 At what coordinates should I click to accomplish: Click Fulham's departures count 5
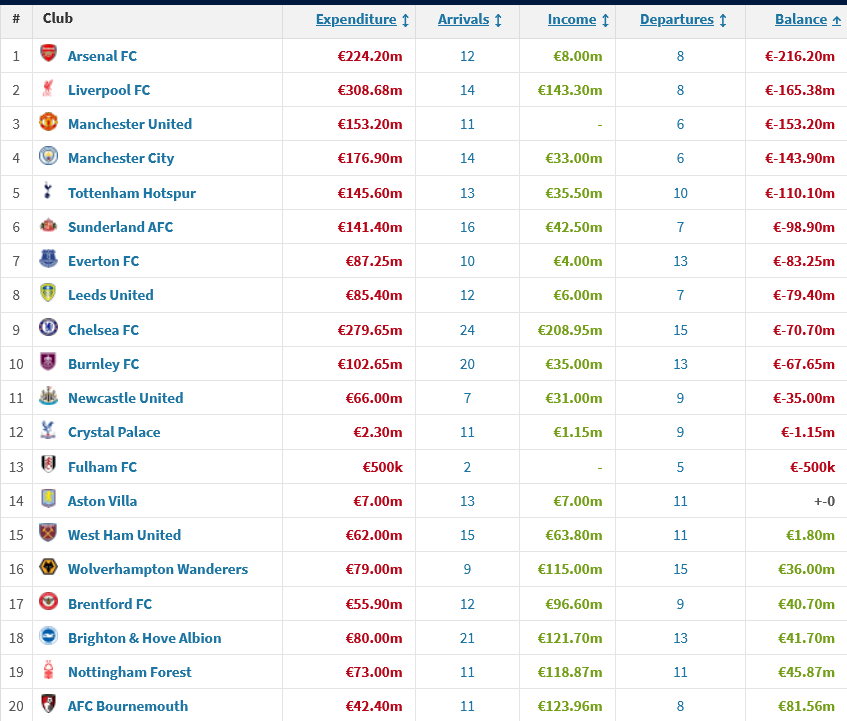coord(680,467)
